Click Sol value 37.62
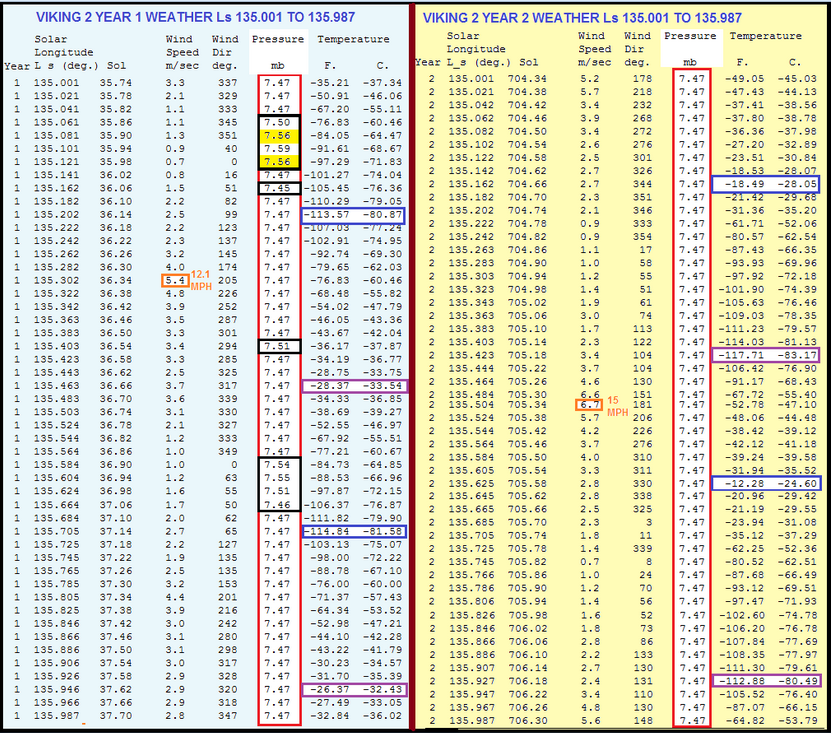Image resolution: width=831 pixels, height=733 pixels. pyautogui.click(x=116, y=690)
